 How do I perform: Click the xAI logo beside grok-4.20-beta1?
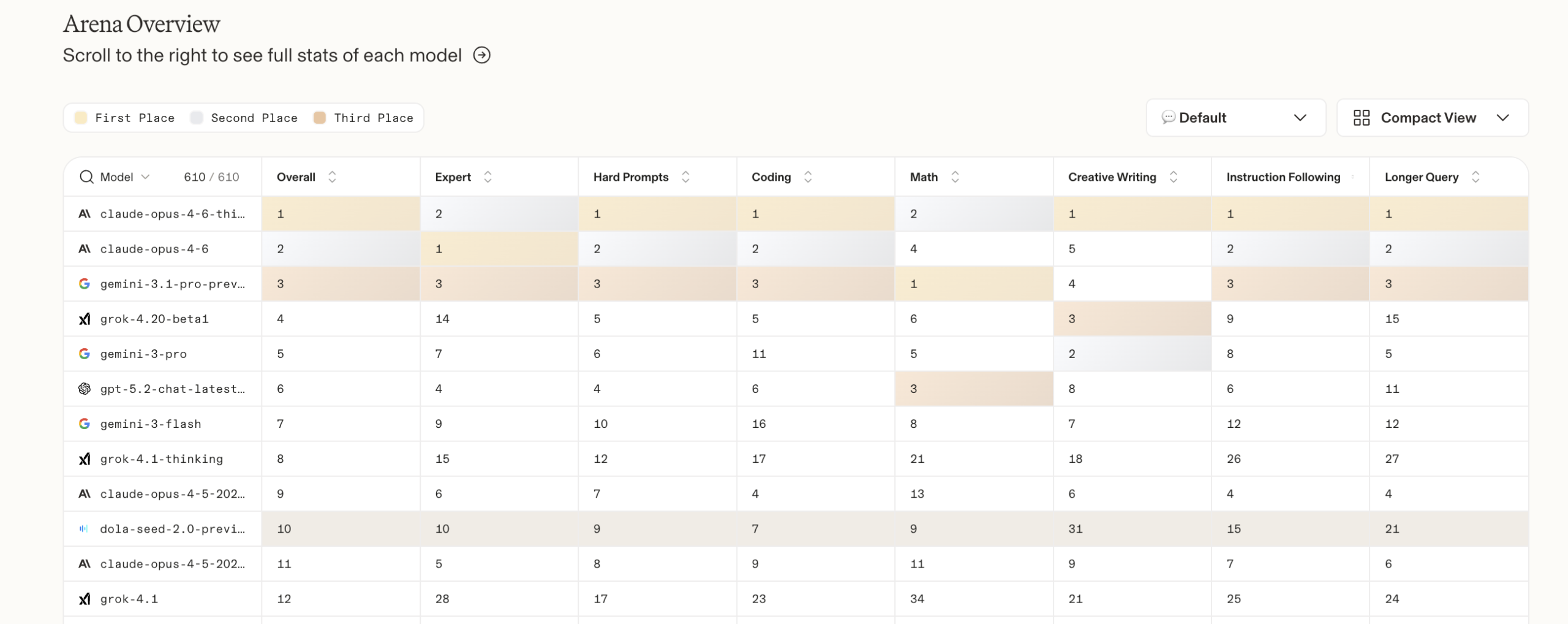(85, 319)
